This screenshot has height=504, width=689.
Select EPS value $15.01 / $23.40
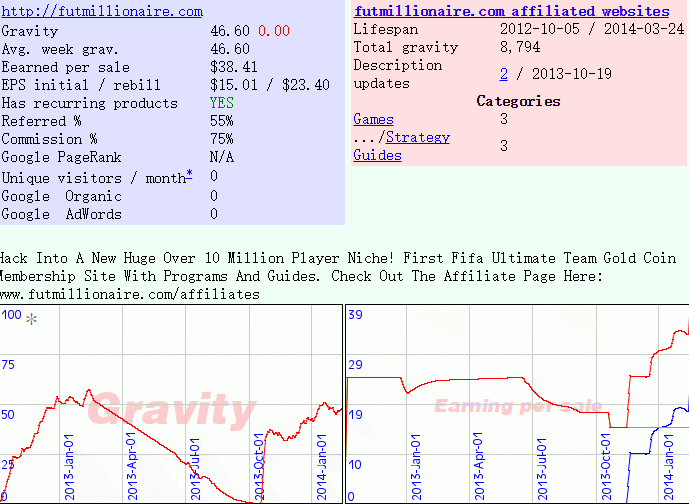(x=270, y=85)
